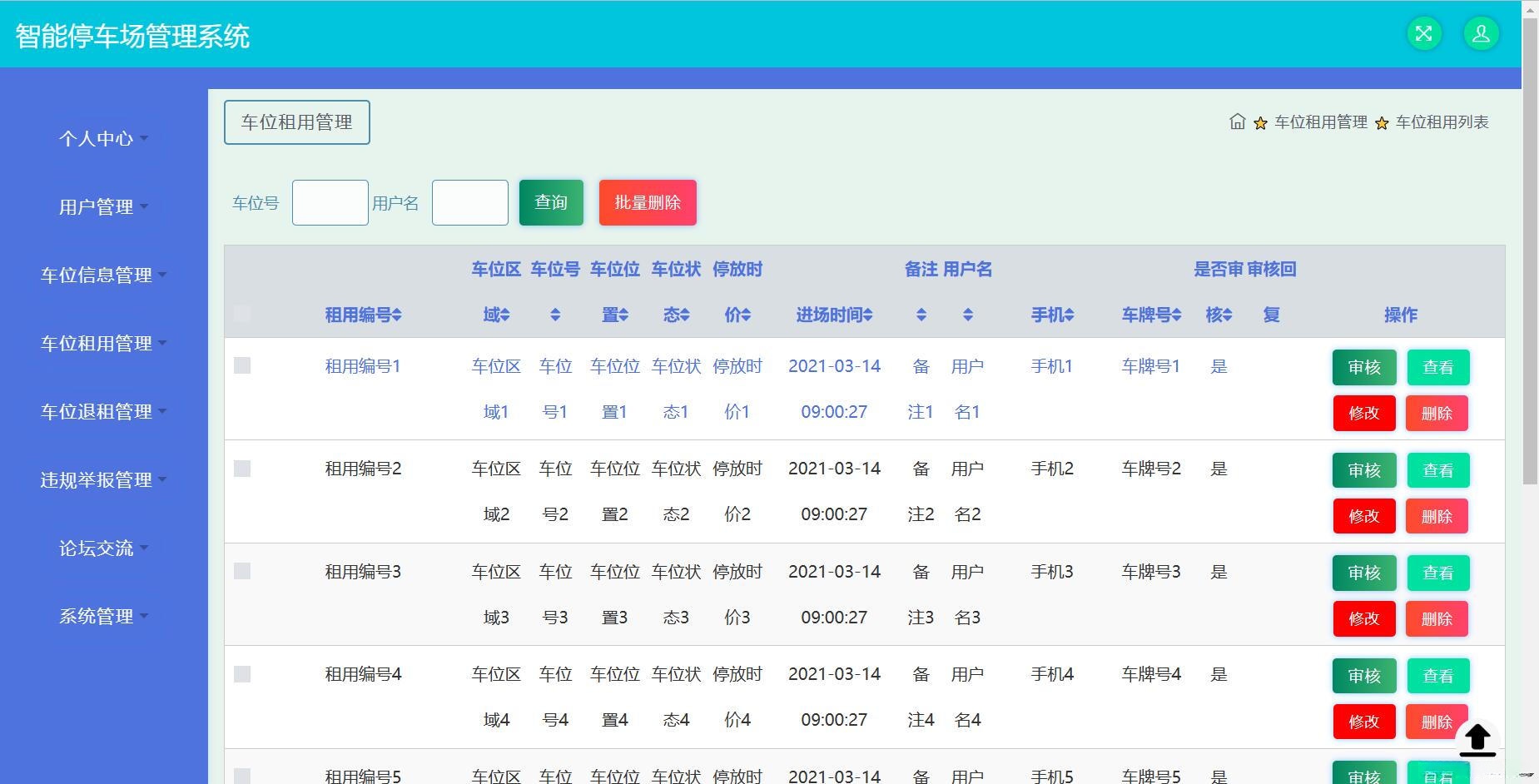Click 查看 for 租用编号2 row
Screen dimensions: 1539x784
pyautogui.click(x=1438, y=470)
